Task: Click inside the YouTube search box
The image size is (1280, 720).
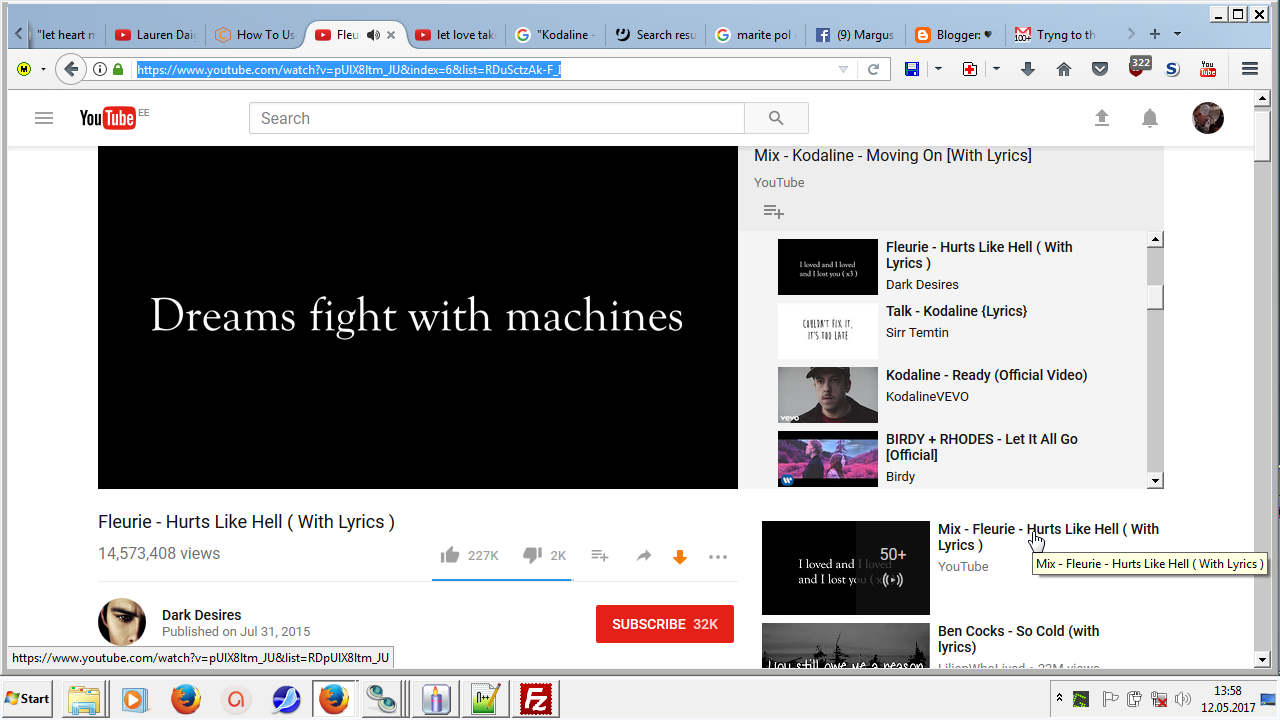Action: 497,118
